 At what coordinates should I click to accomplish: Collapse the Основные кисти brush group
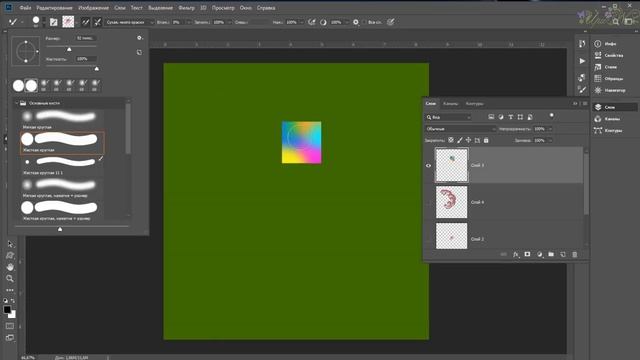click(x=17, y=103)
